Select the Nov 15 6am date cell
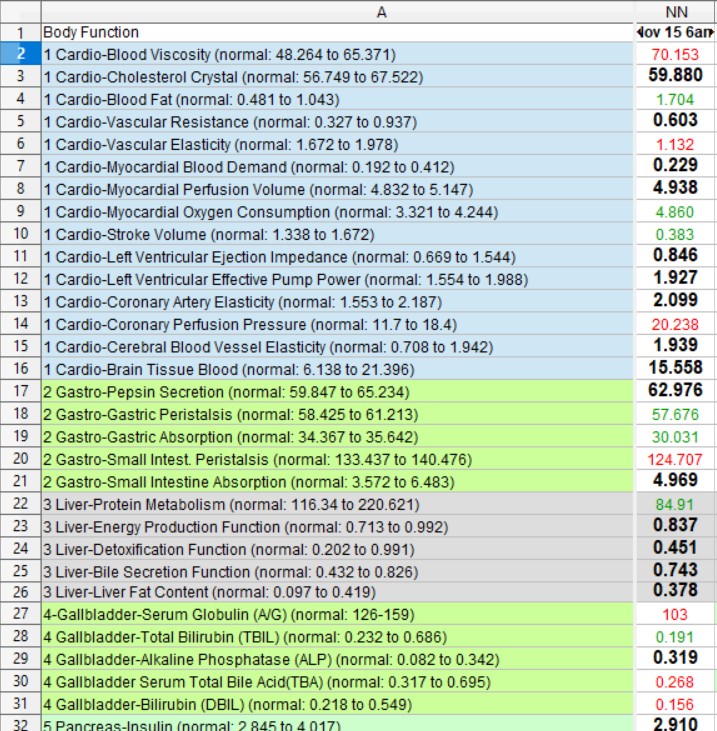Image resolution: width=717 pixels, height=731 pixels. pos(675,32)
